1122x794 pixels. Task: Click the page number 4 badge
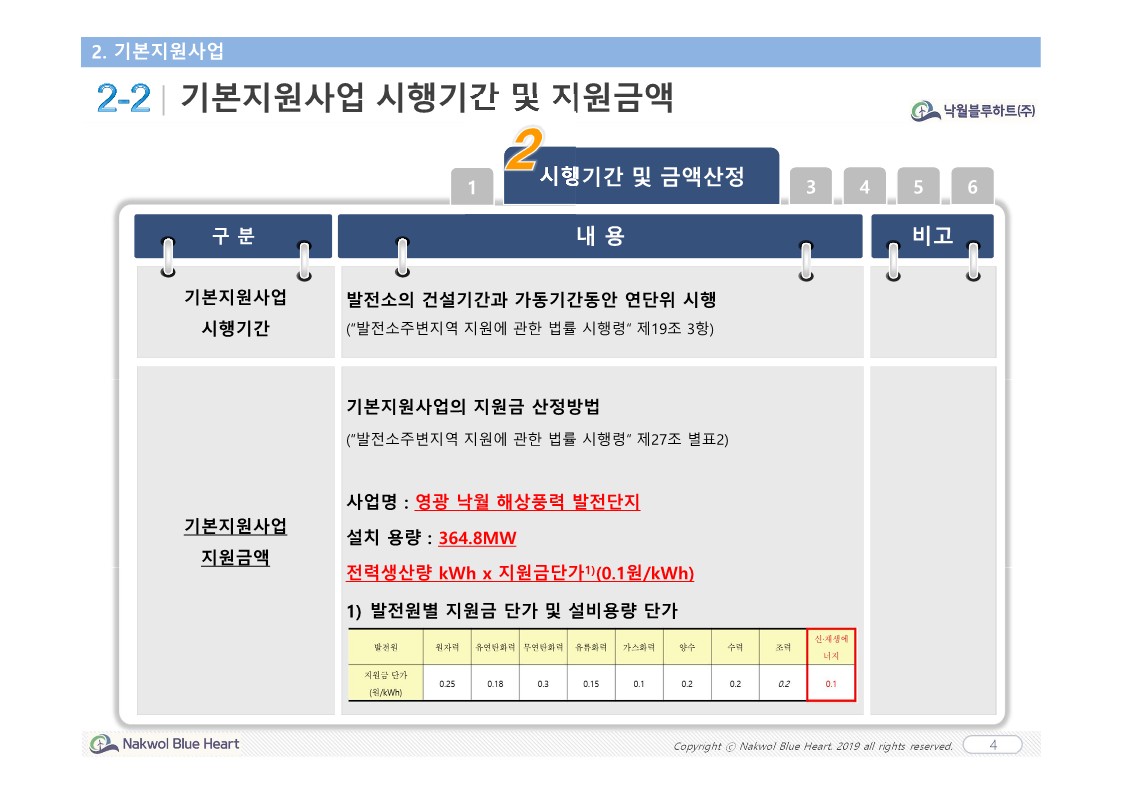click(992, 745)
